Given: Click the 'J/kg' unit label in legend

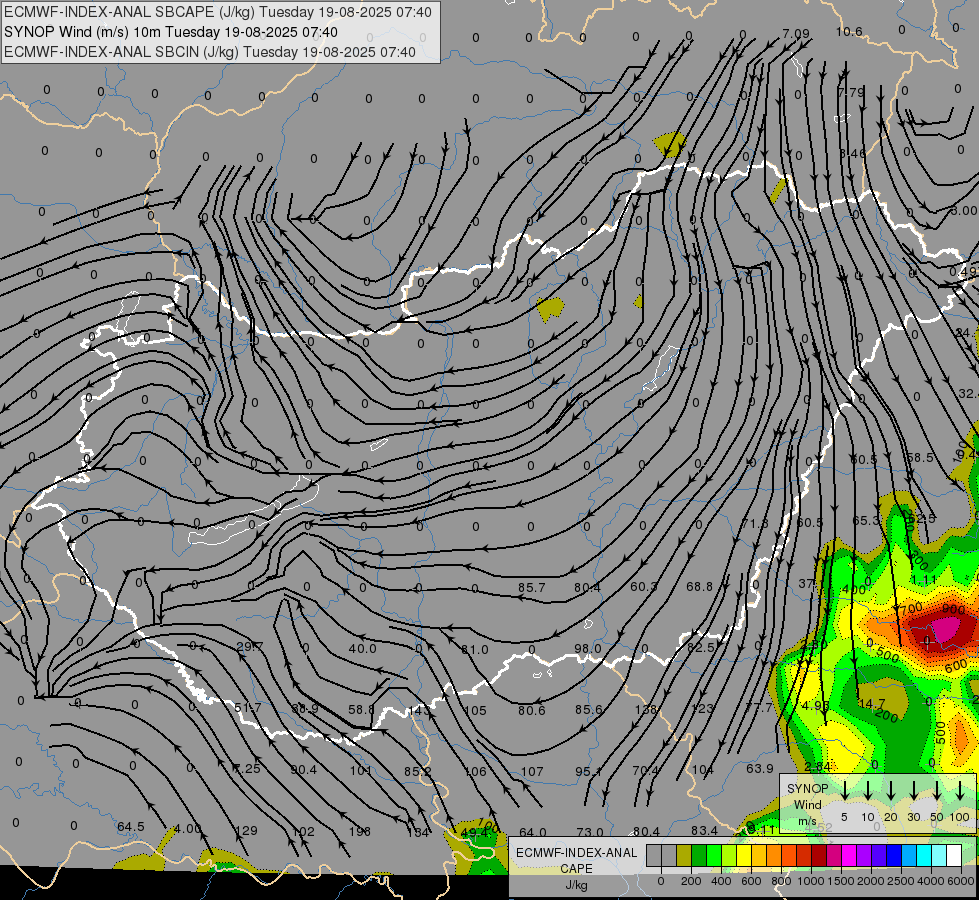Looking at the screenshot, I should pyautogui.click(x=576, y=885).
